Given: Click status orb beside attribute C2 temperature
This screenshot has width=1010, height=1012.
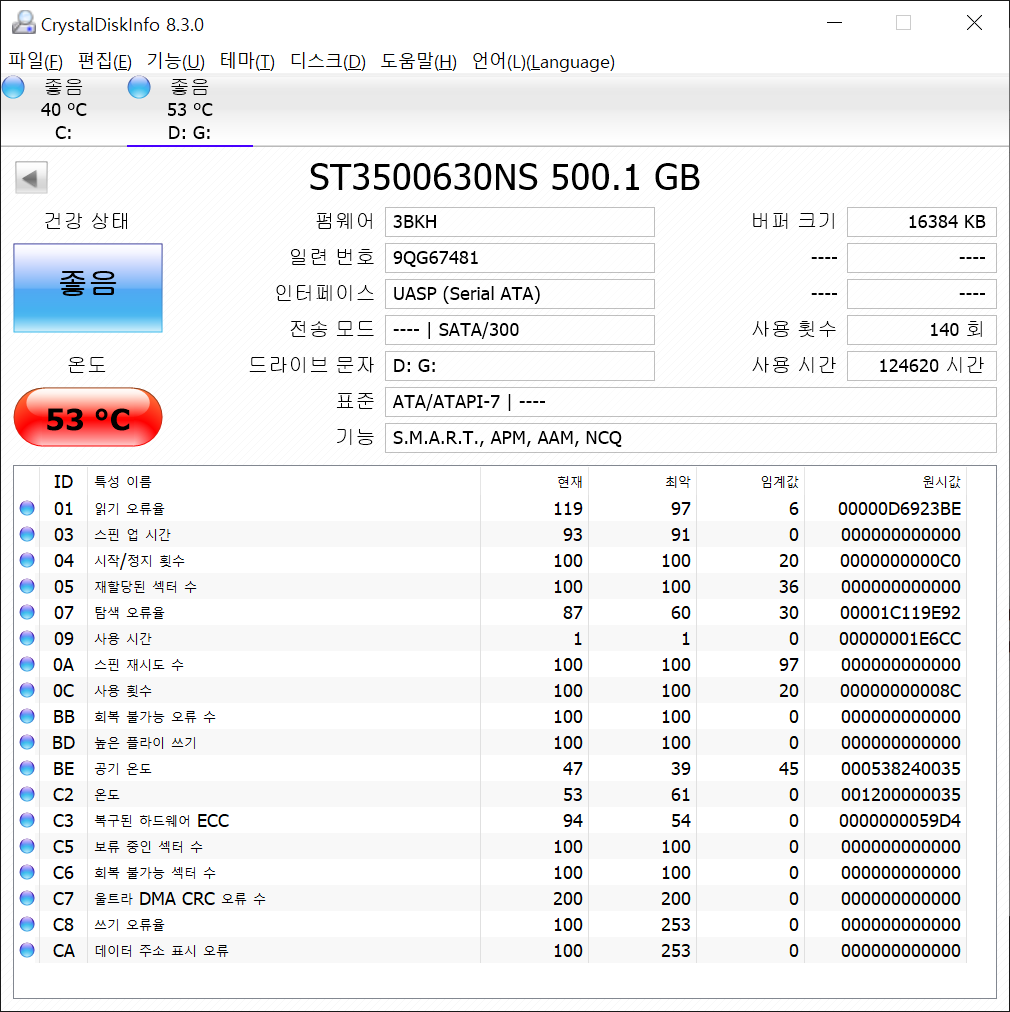Looking at the screenshot, I should coord(27,795).
